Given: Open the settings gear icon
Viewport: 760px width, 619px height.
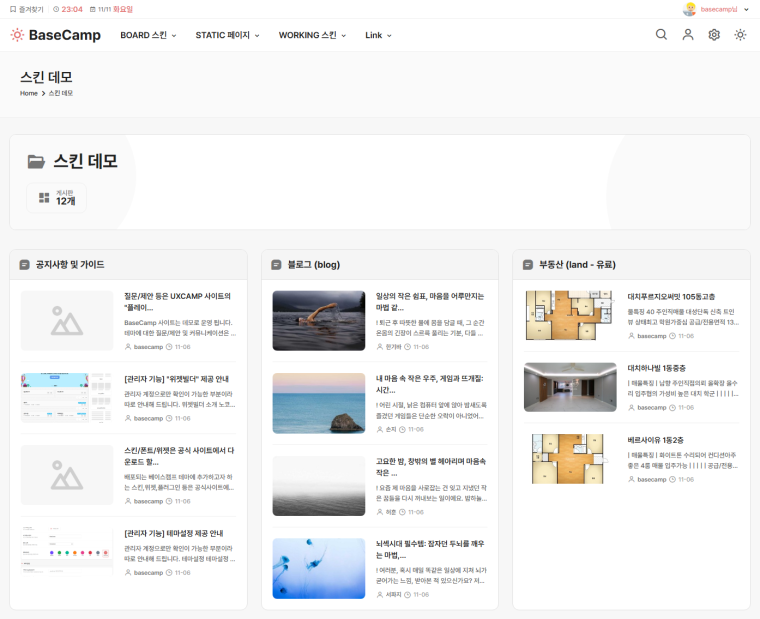Looking at the screenshot, I should pos(714,35).
